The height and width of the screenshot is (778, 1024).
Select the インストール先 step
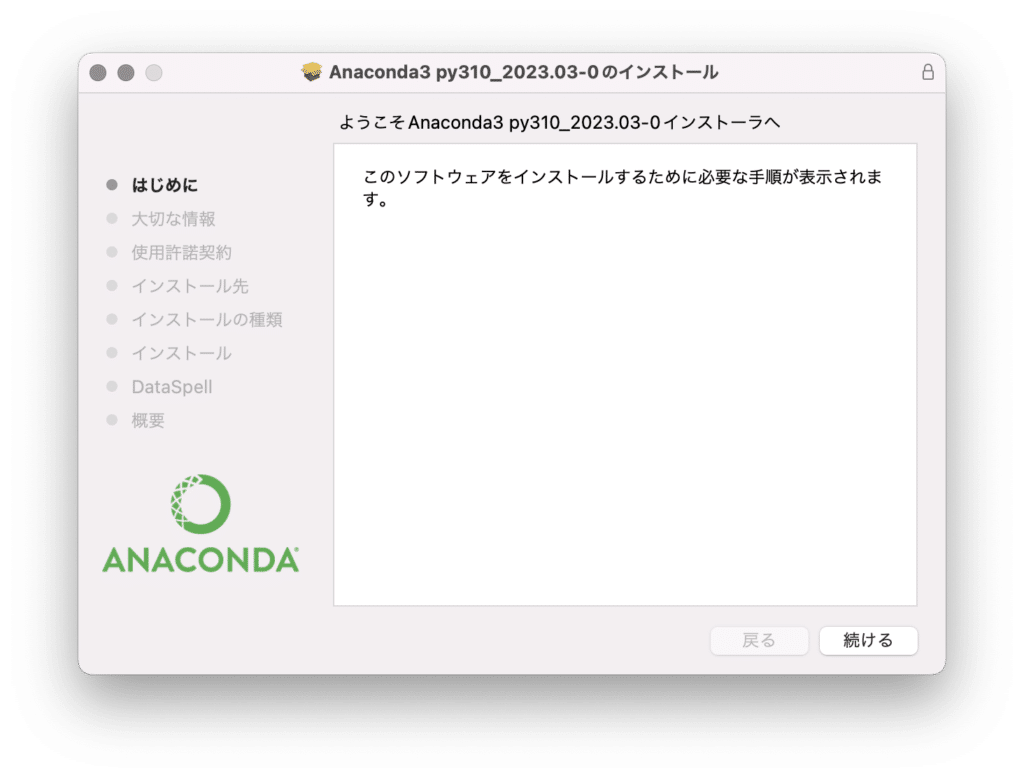(190, 286)
